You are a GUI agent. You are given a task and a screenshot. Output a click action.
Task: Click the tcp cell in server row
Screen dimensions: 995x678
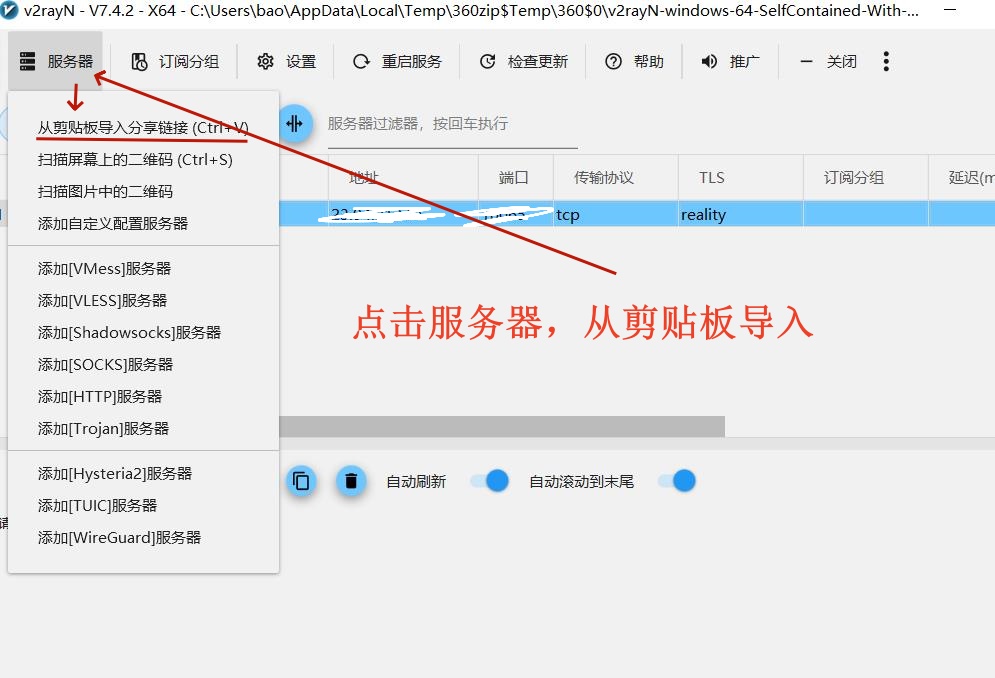click(616, 215)
